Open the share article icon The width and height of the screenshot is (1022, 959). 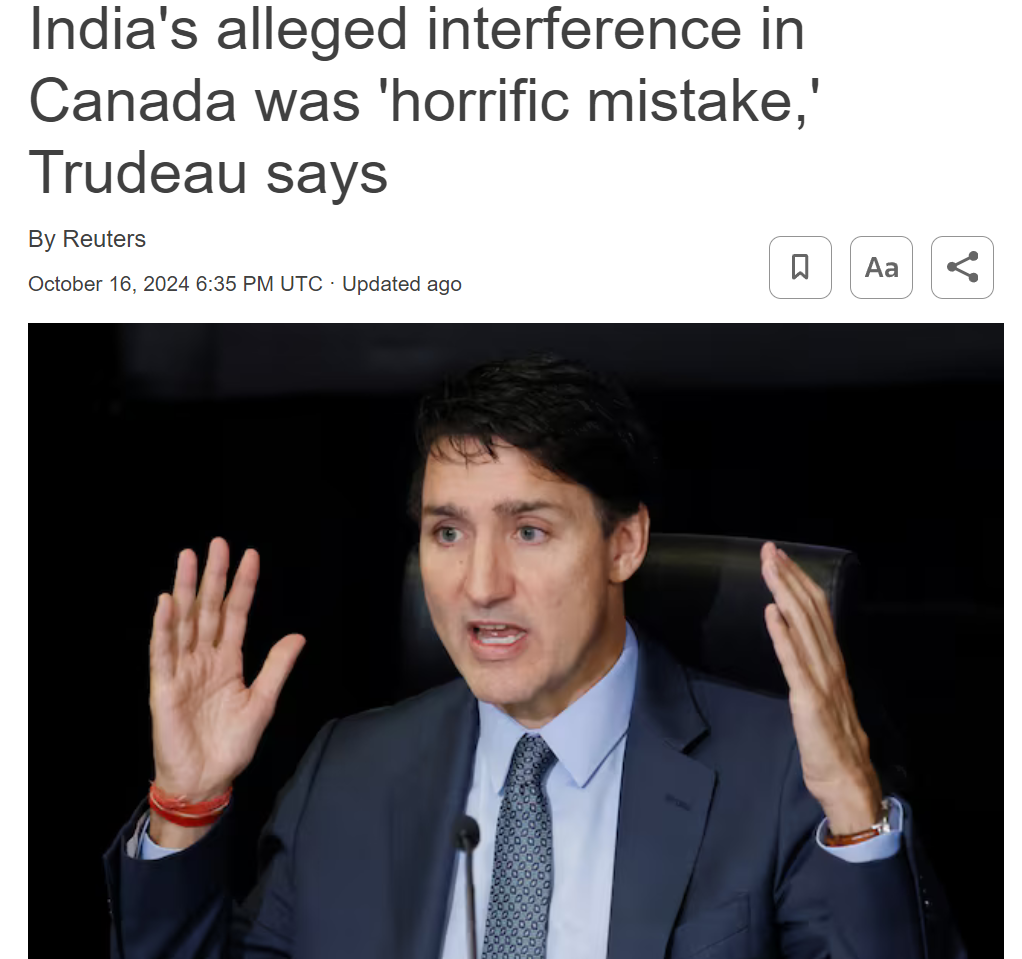point(962,267)
